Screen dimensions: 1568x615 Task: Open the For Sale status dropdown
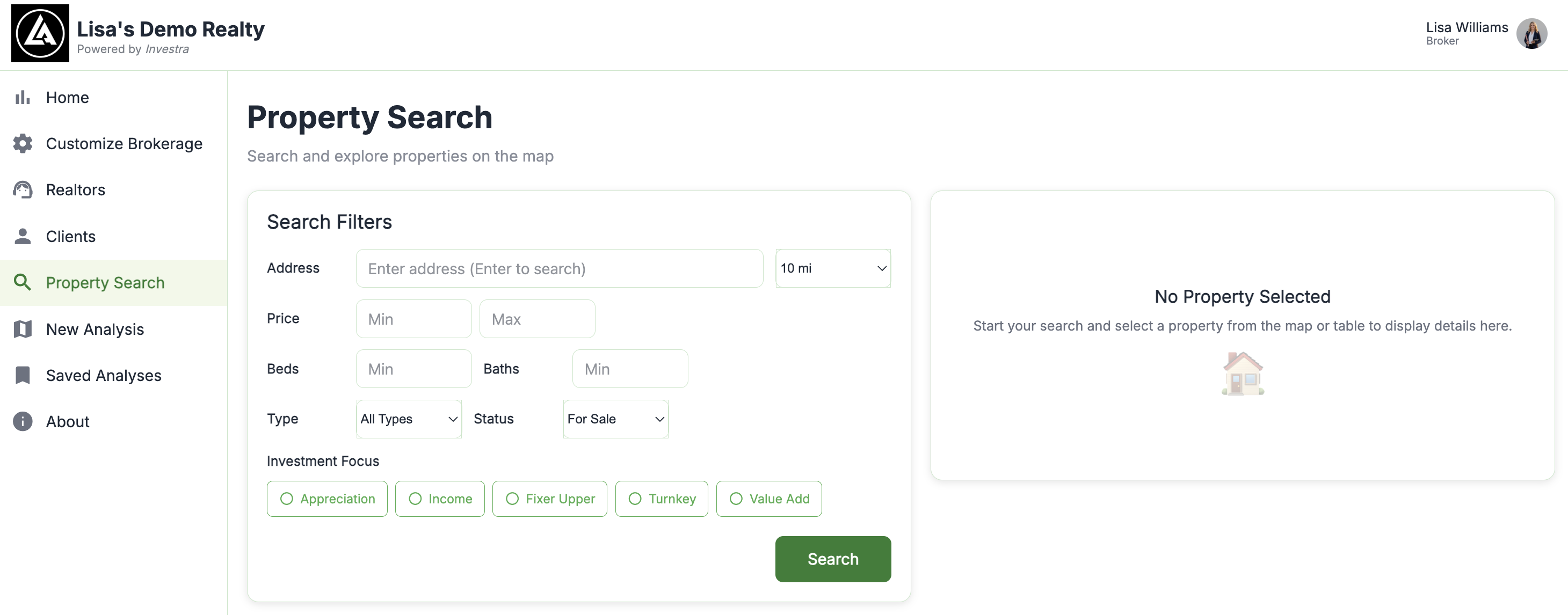pyautogui.click(x=614, y=419)
